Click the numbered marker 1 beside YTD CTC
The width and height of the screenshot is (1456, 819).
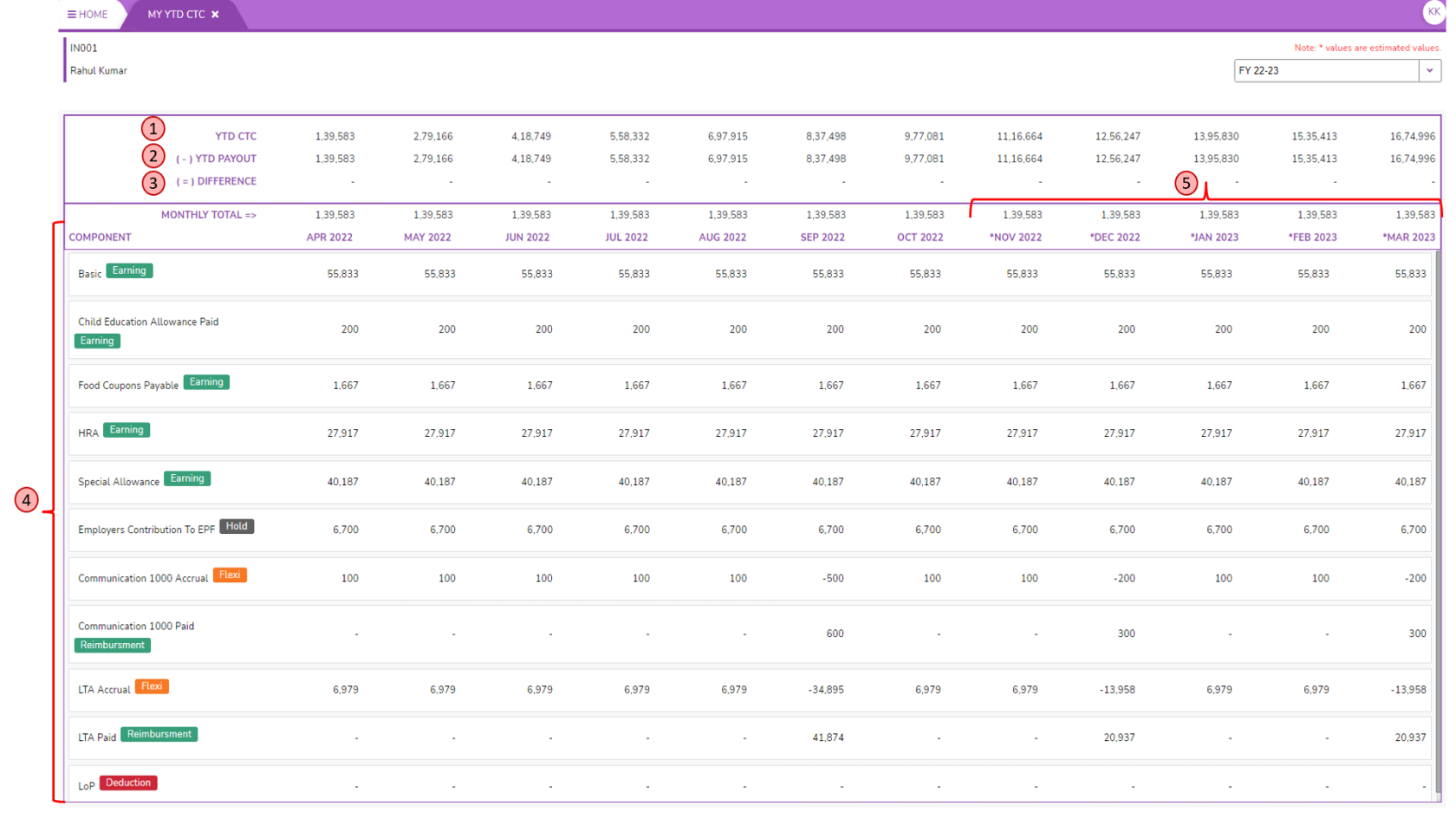tap(153, 129)
